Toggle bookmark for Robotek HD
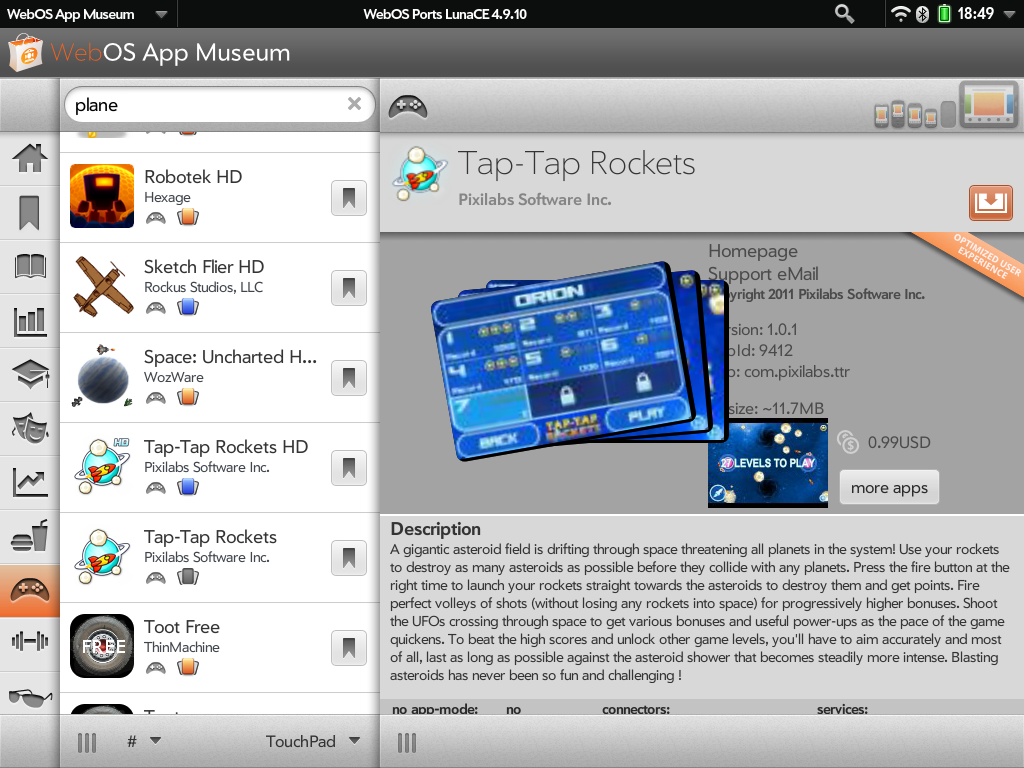This screenshot has width=1024, height=768. coord(349,198)
